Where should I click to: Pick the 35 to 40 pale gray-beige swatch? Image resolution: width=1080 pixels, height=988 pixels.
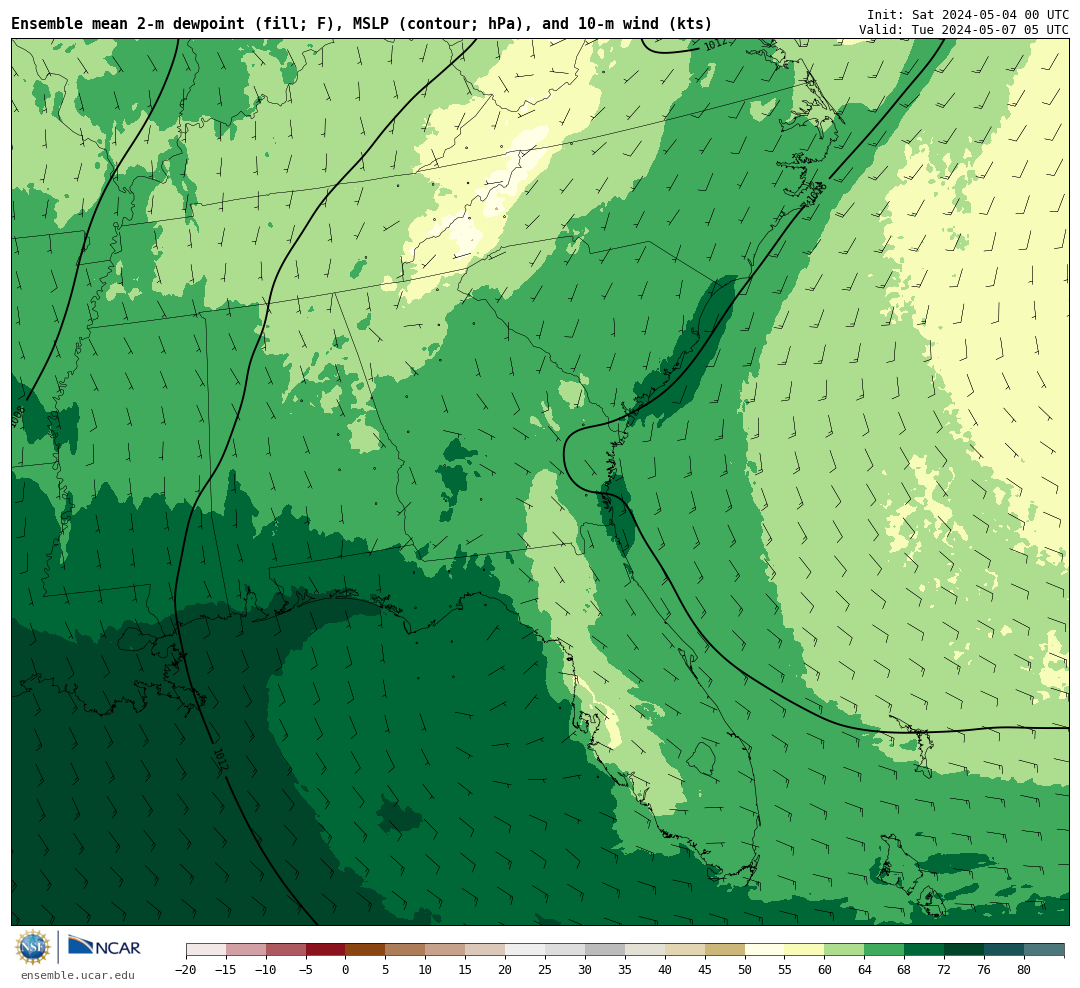pos(645,950)
